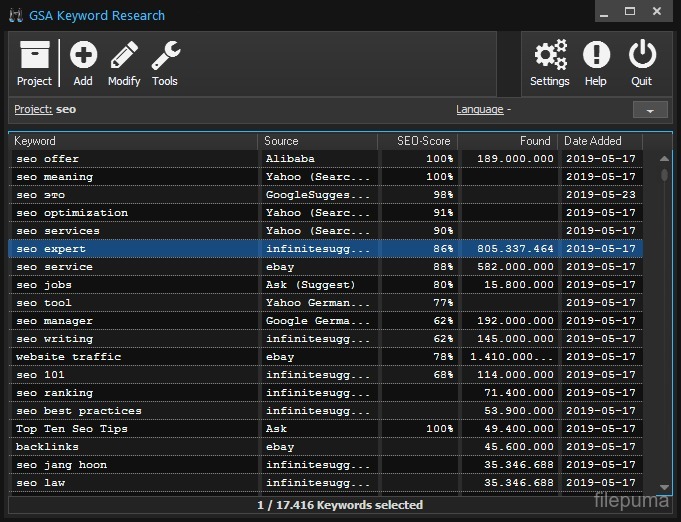Click the Help exclamation icon
Image resolution: width=681 pixels, height=522 pixels.
596,56
